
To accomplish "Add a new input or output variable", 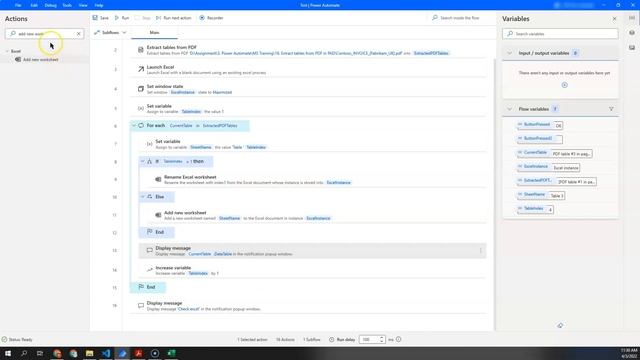I will tap(564, 85).
